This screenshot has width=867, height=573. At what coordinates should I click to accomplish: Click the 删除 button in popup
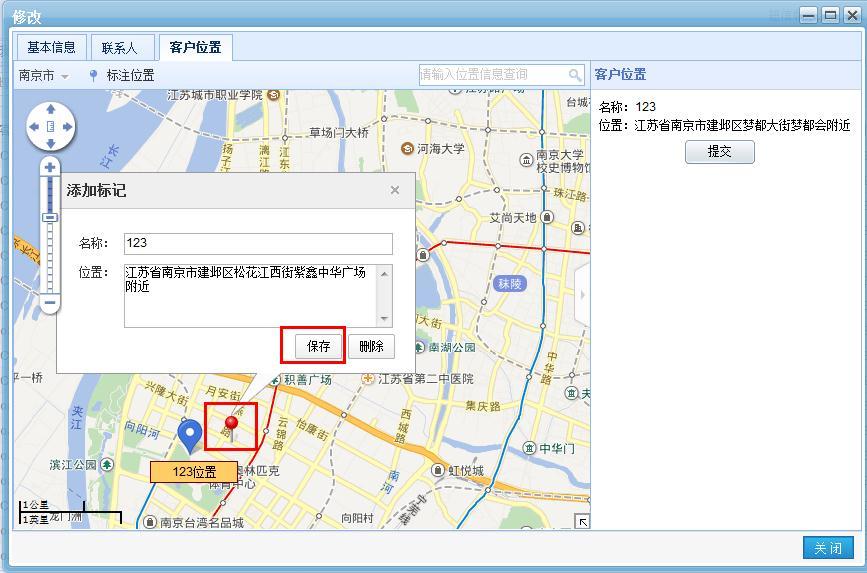(x=371, y=346)
